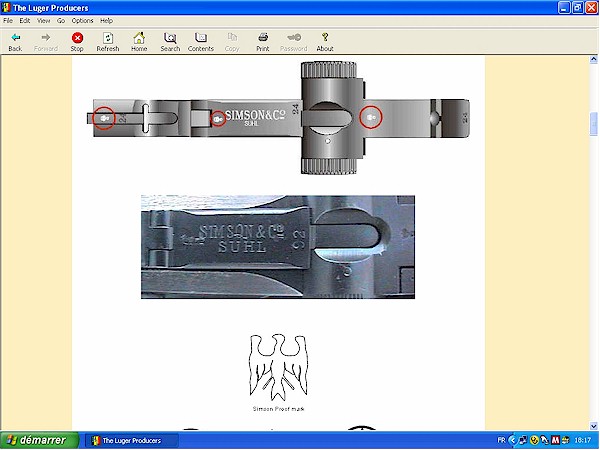Open the File menu

[8, 21]
